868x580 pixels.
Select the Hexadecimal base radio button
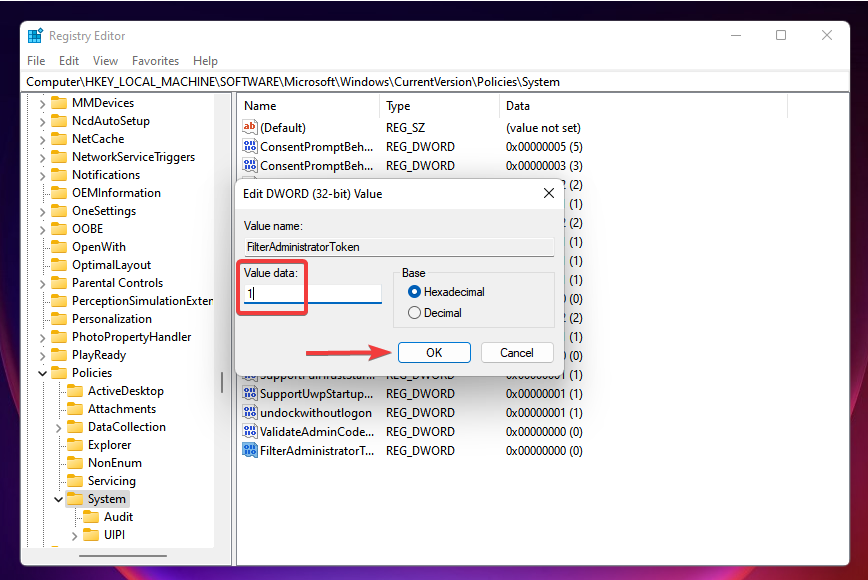point(414,292)
